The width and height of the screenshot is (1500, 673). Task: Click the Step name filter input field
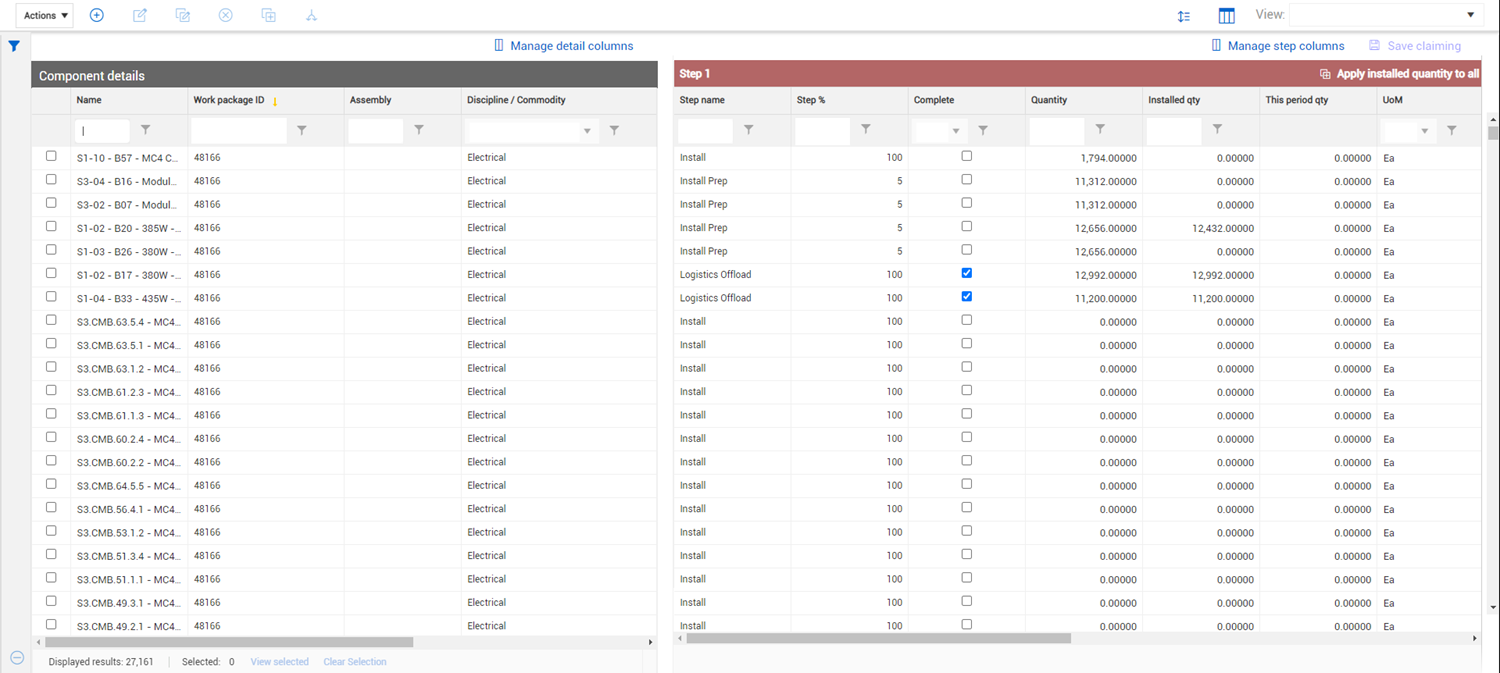pyautogui.click(x=706, y=131)
